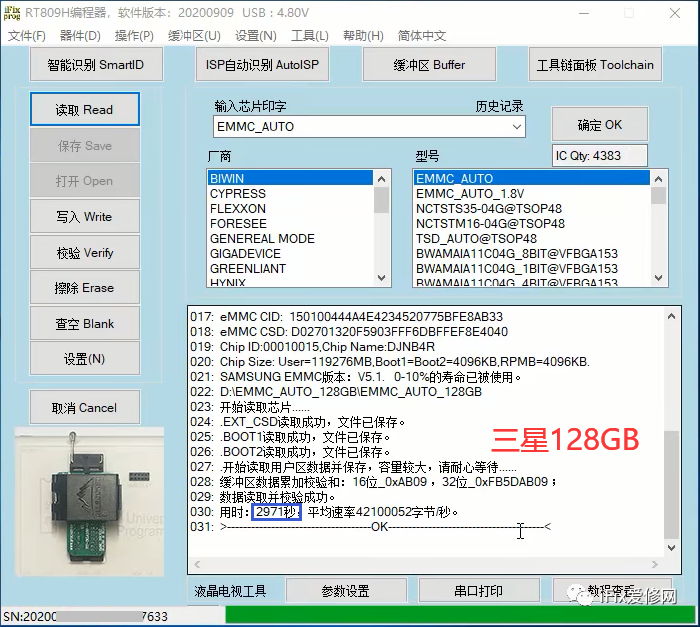700x627 pixels.
Task: Open 工具链面板 Toolchain button
Action: pyautogui.click(x=595, y=65)
